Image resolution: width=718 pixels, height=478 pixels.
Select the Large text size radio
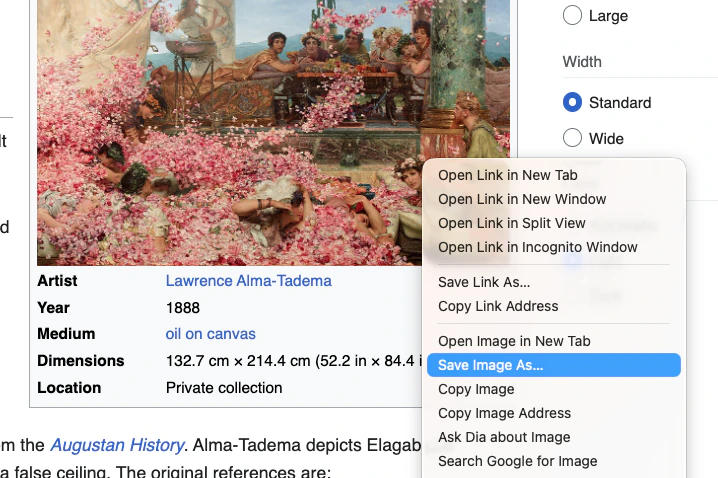pos(572,16)
